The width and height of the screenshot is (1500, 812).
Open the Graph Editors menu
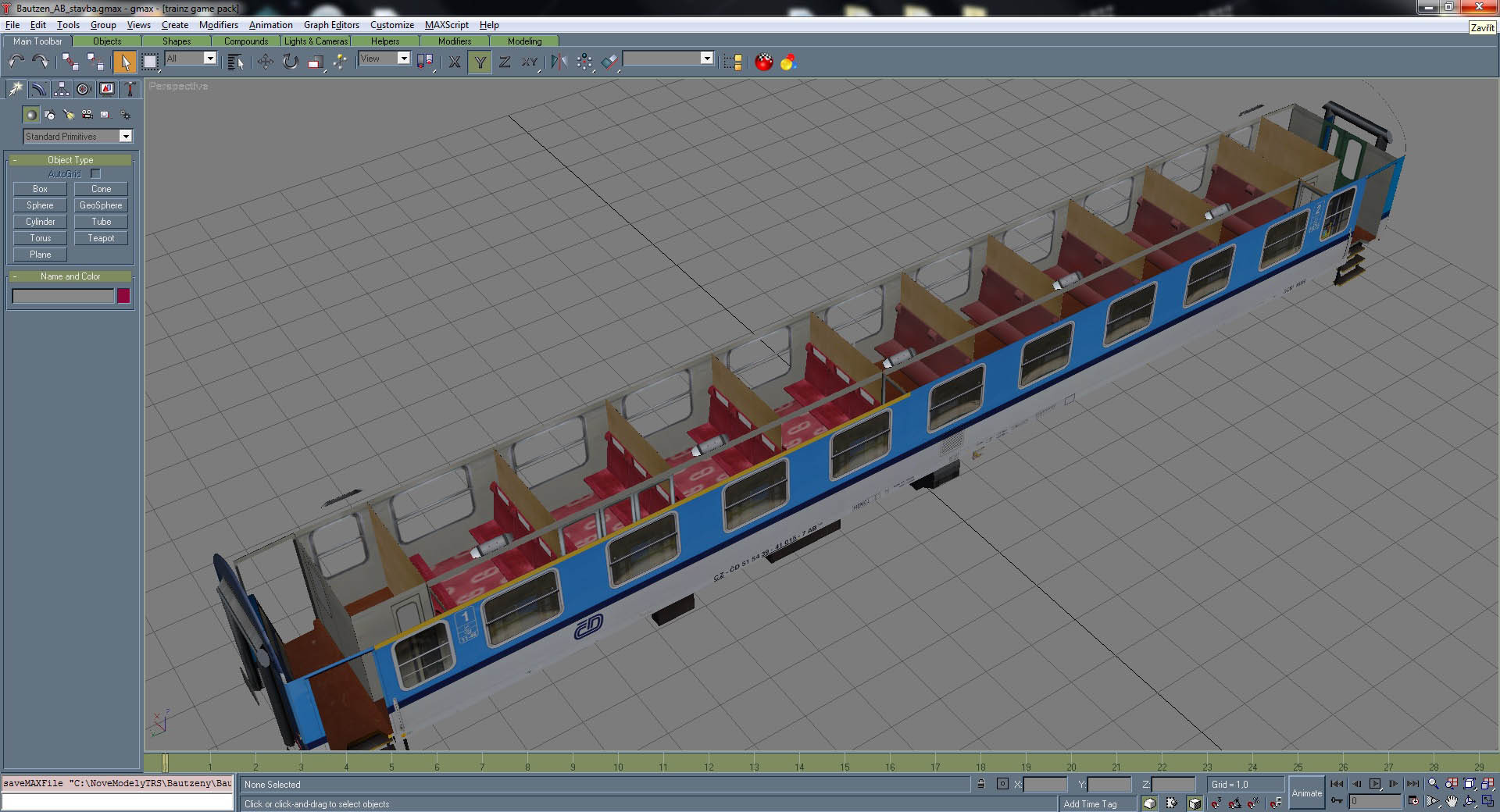pos(331,25)
